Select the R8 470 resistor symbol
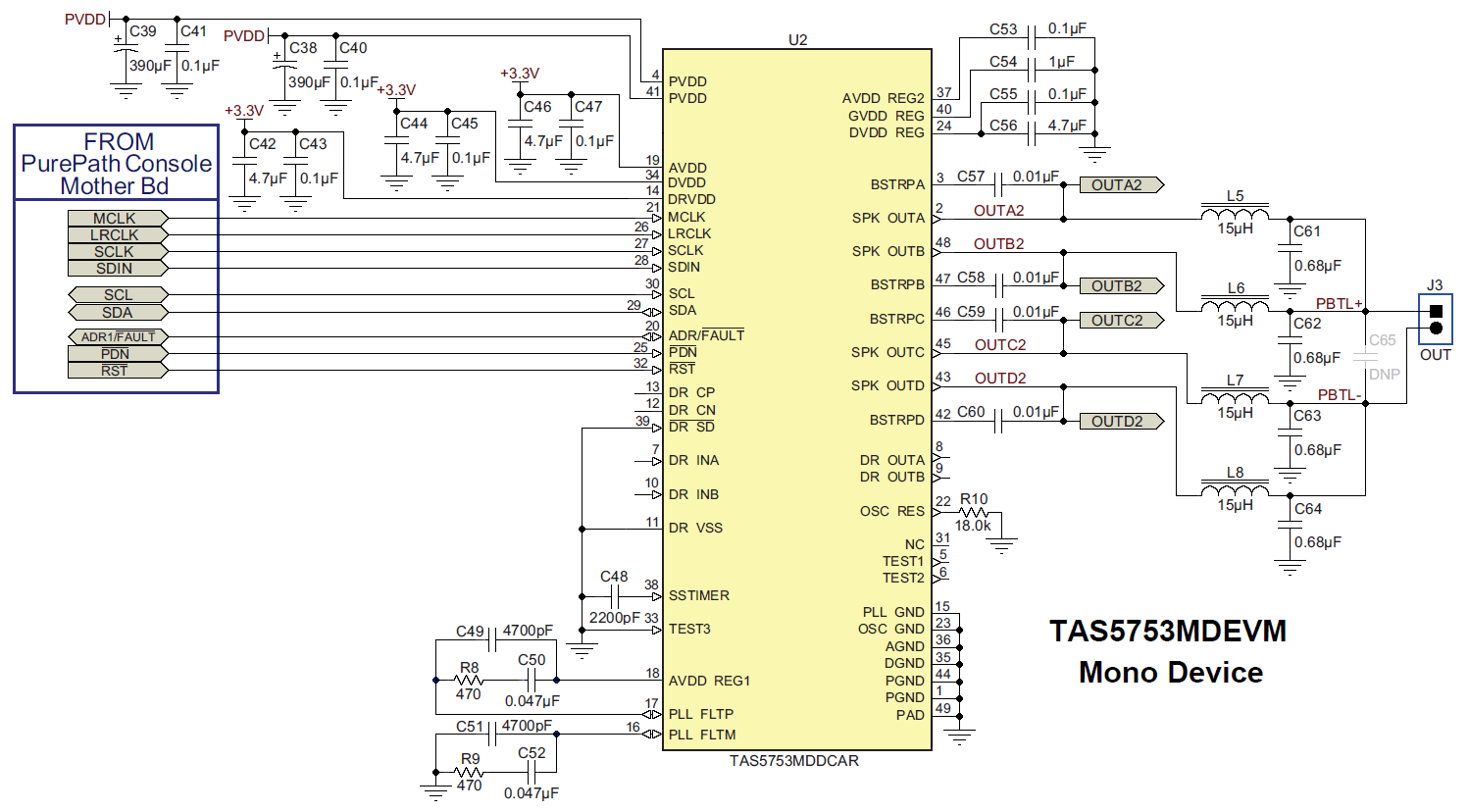This screenshot has width=1469, height=812. click(470, 680)
